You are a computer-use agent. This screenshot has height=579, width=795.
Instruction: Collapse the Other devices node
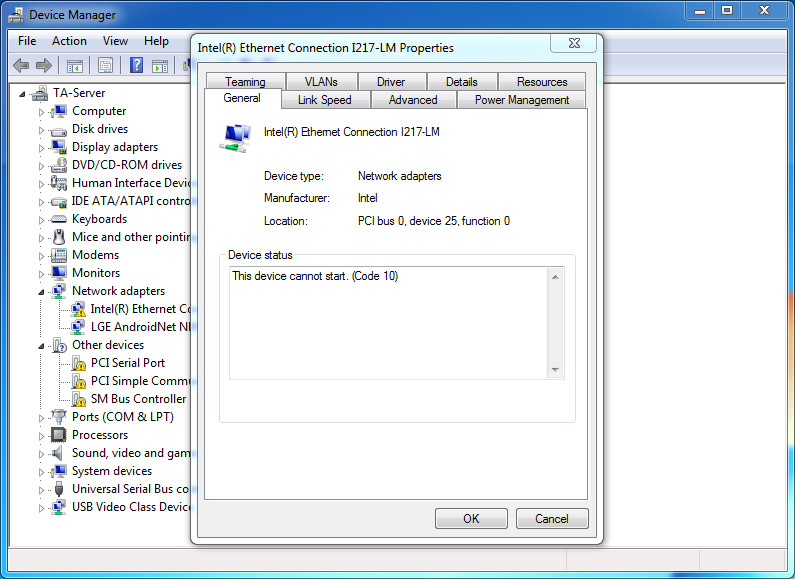coord(41,346)
